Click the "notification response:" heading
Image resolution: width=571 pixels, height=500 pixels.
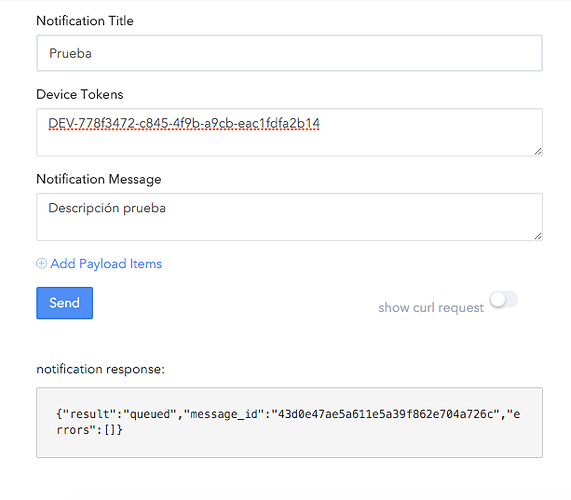101,369
